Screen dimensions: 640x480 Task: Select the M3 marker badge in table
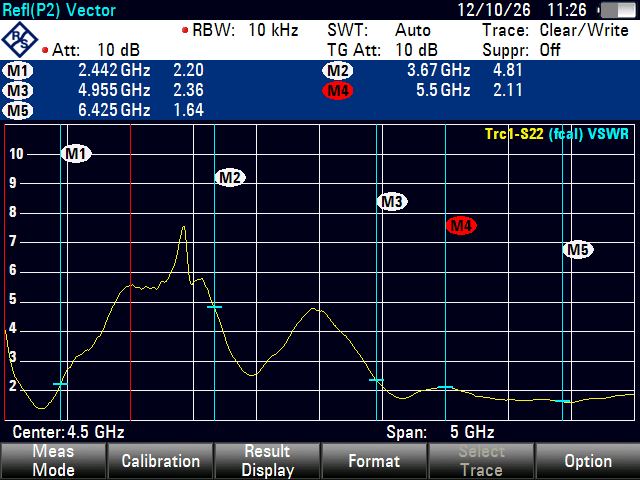18,91
